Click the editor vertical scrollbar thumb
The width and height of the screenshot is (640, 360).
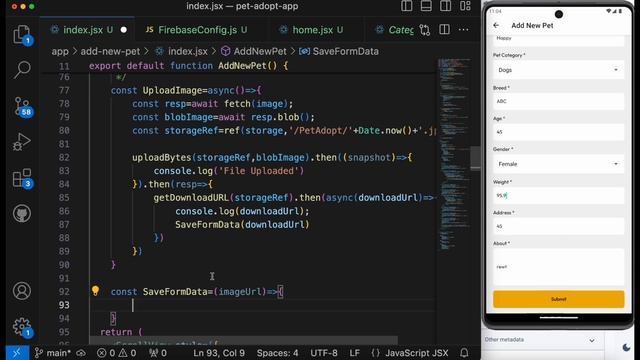[x=476, y=158]
